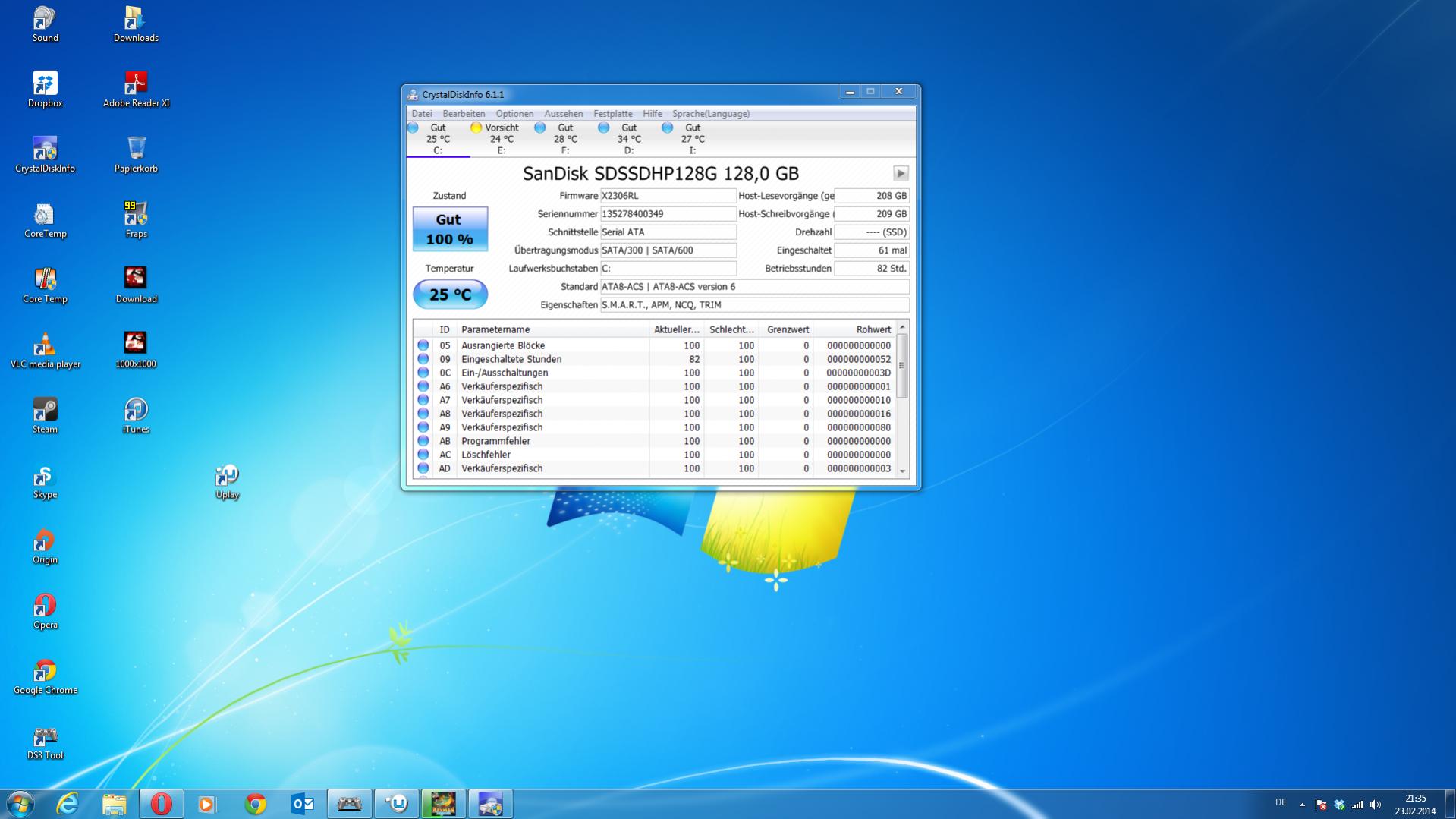The width and height of the screenshot is (1456, 819).
Task: Click status circle for Löschfehler row
Action: (x=423, y=455)
